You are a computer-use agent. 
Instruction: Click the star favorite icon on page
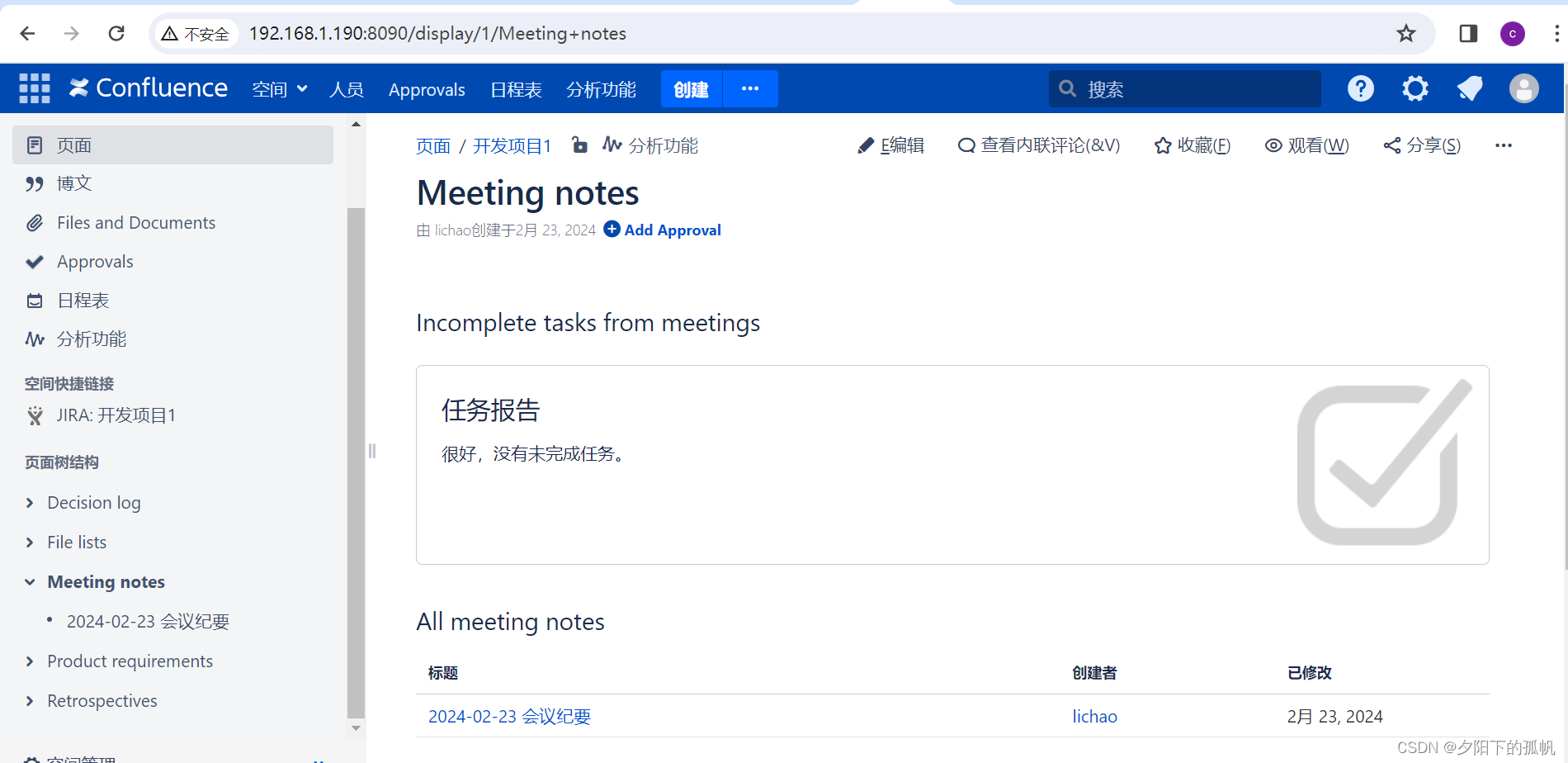tap(1163, 146)
